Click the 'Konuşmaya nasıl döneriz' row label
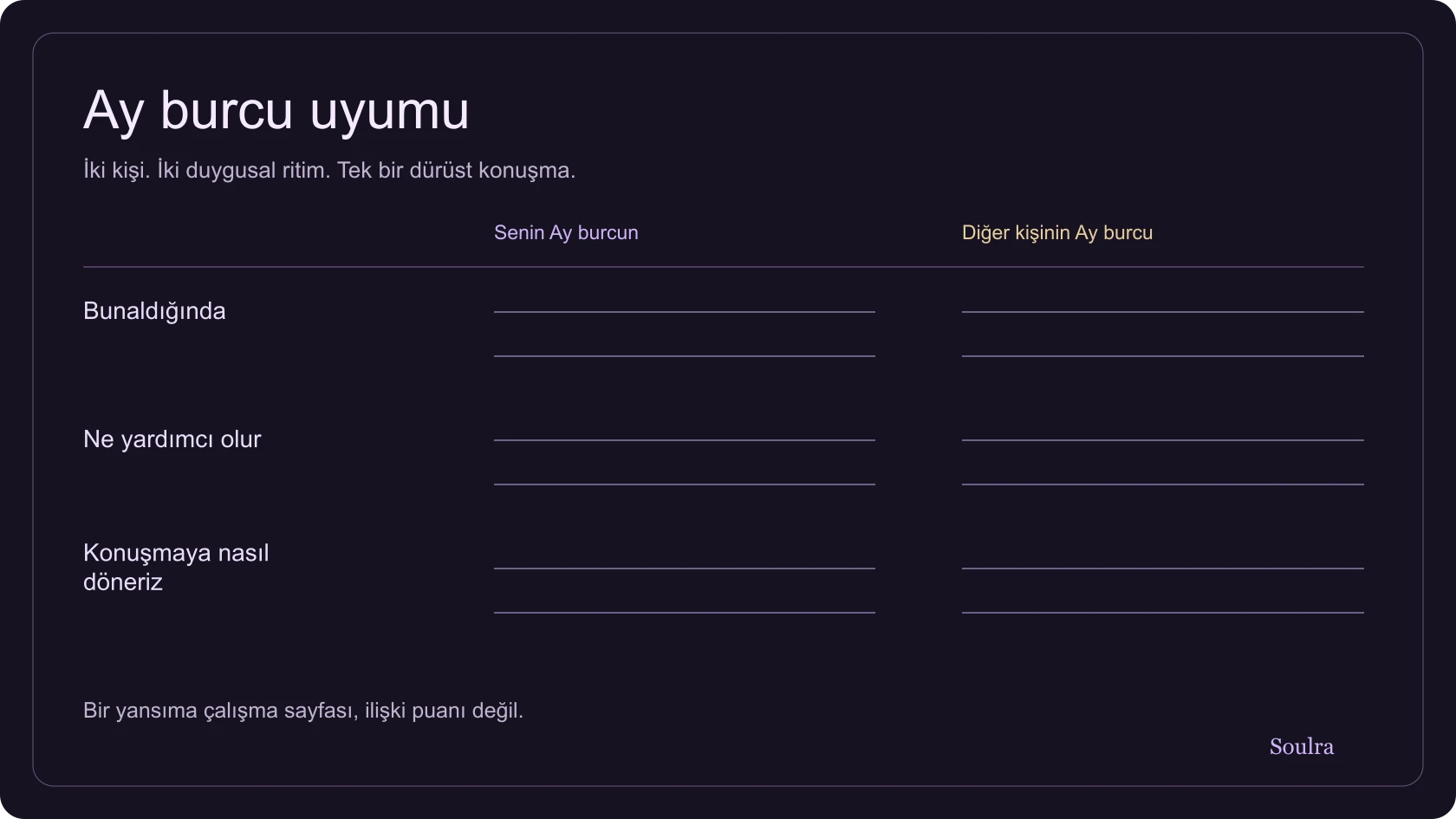 point(176,567)
